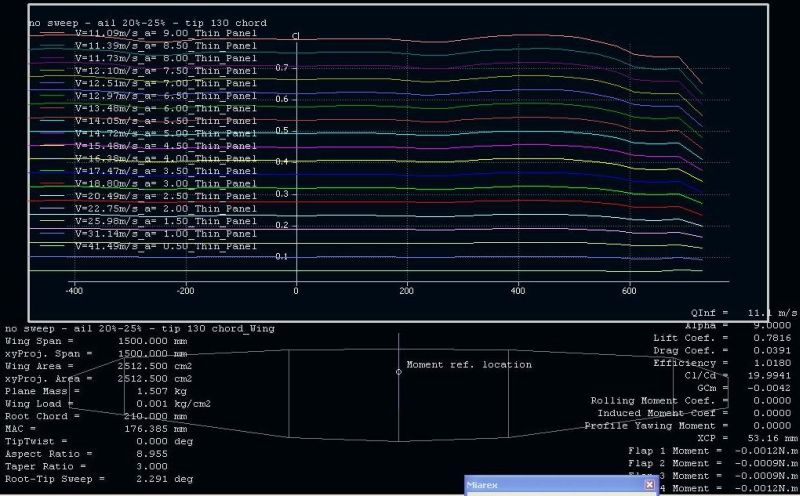Click the 'Drag Coef. =' 0.0391 value
This screenshot has height=496, width=800.
coord(772,351)
